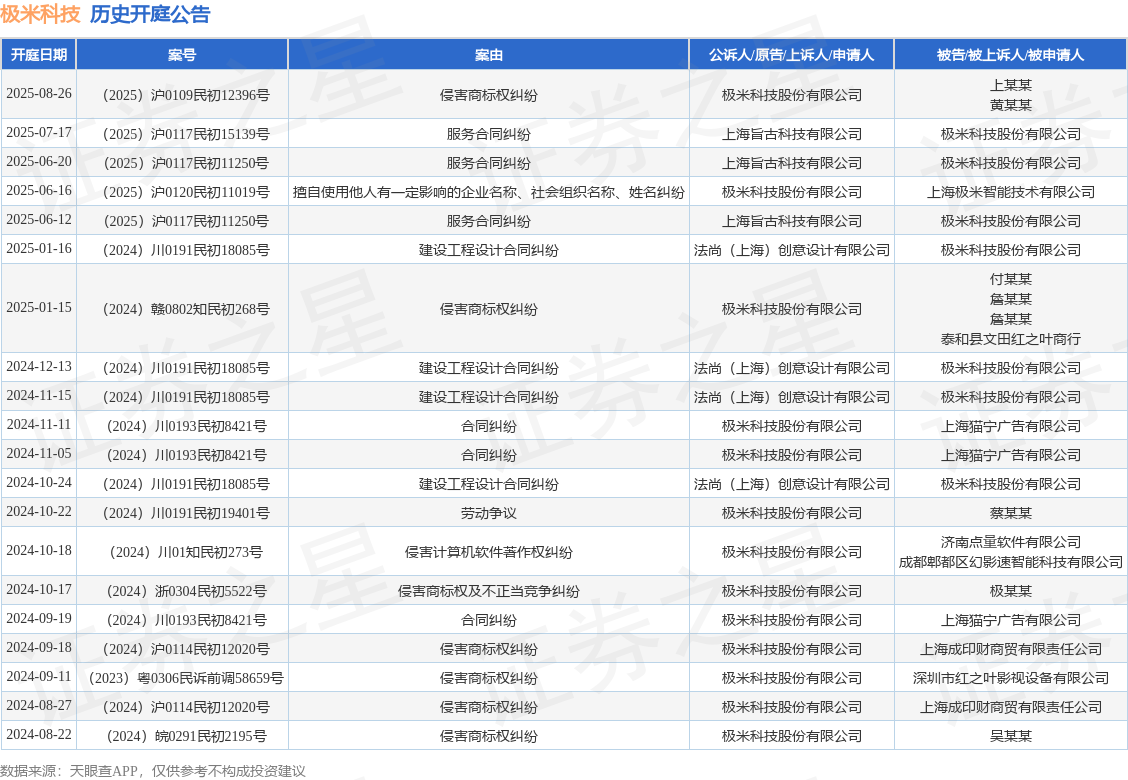Click defendant name 付某某
This screenshot has height=780, width=1128.
pos(1011,279)
